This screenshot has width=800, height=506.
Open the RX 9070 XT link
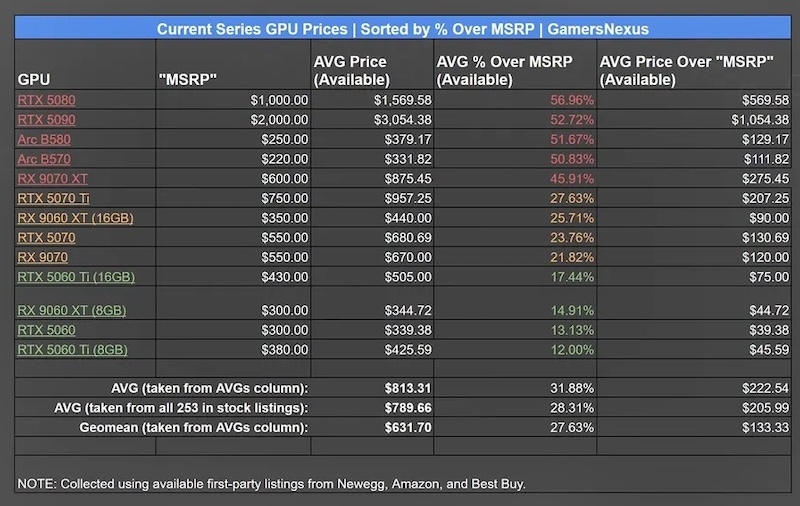click(x=52, y=178)
